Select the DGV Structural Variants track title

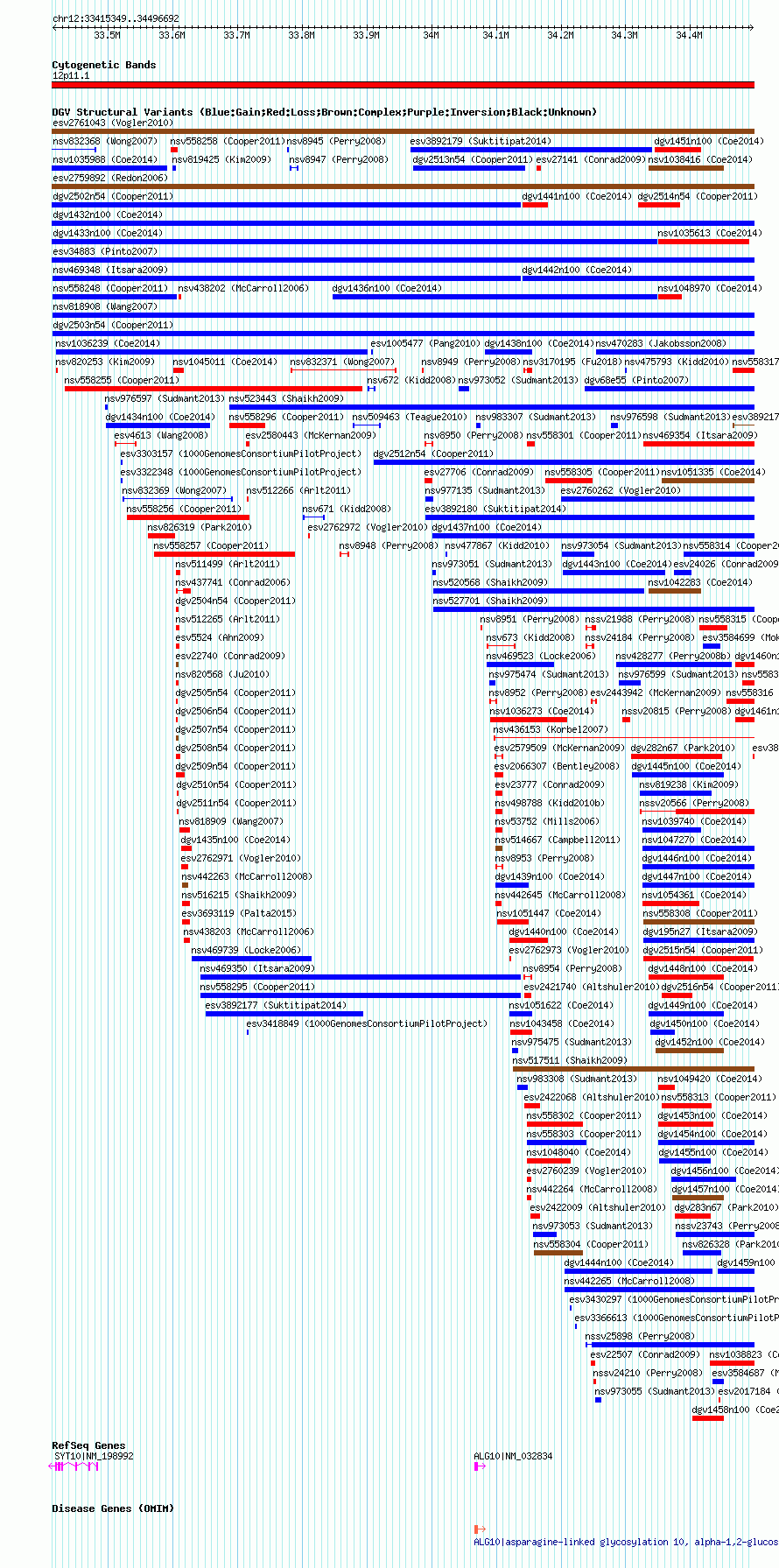[x=325, y=112]
